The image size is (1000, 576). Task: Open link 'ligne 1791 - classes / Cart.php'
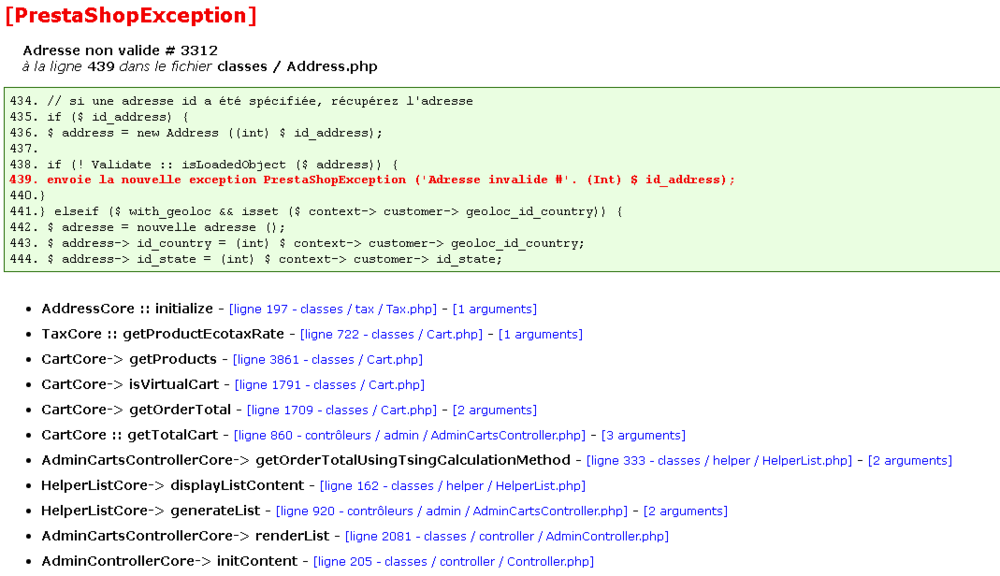(330, 385)
